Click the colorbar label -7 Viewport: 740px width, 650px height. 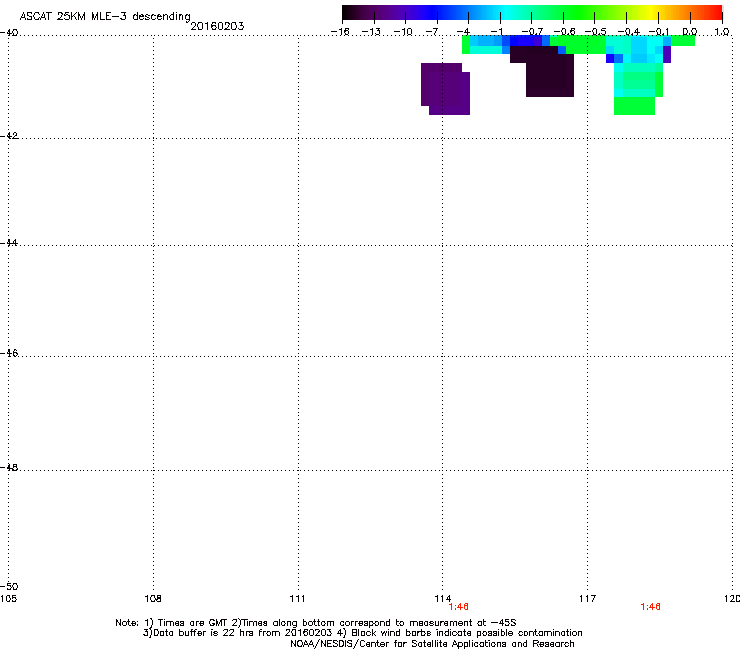coord(432,32)
